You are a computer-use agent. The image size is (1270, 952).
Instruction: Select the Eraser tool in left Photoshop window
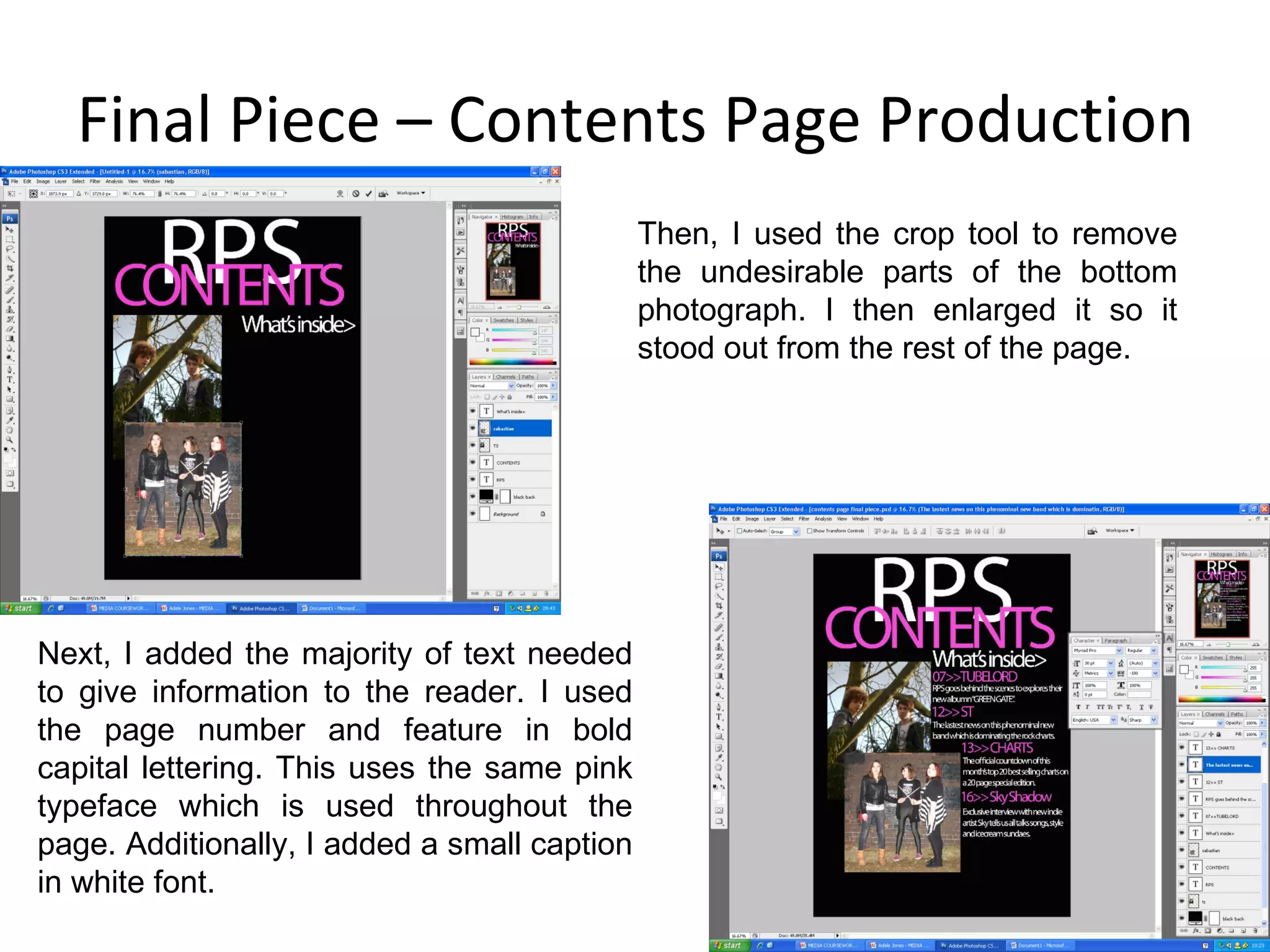click(10, 328)
